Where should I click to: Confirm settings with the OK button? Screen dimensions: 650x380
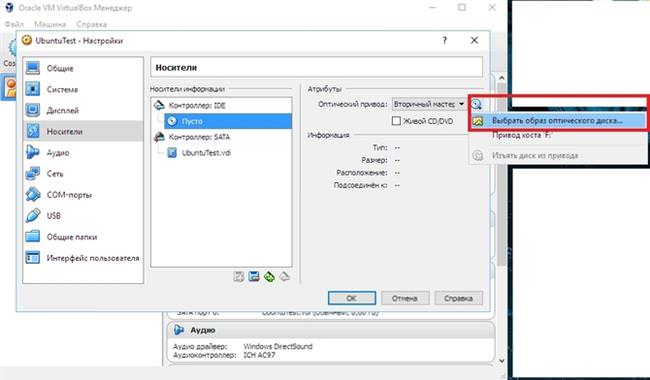[352, 298]
